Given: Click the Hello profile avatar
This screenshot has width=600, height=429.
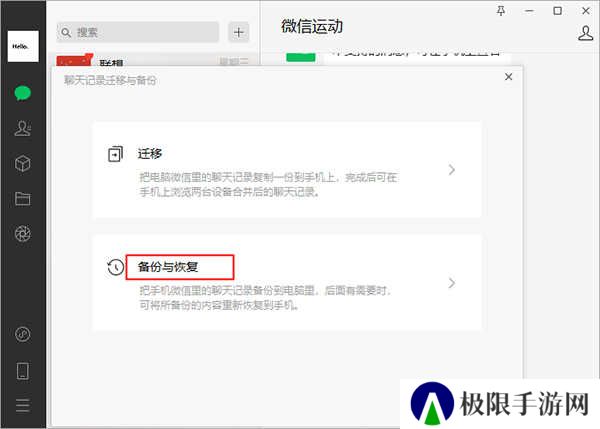Looking at the screenshot, I should [23, 46].
